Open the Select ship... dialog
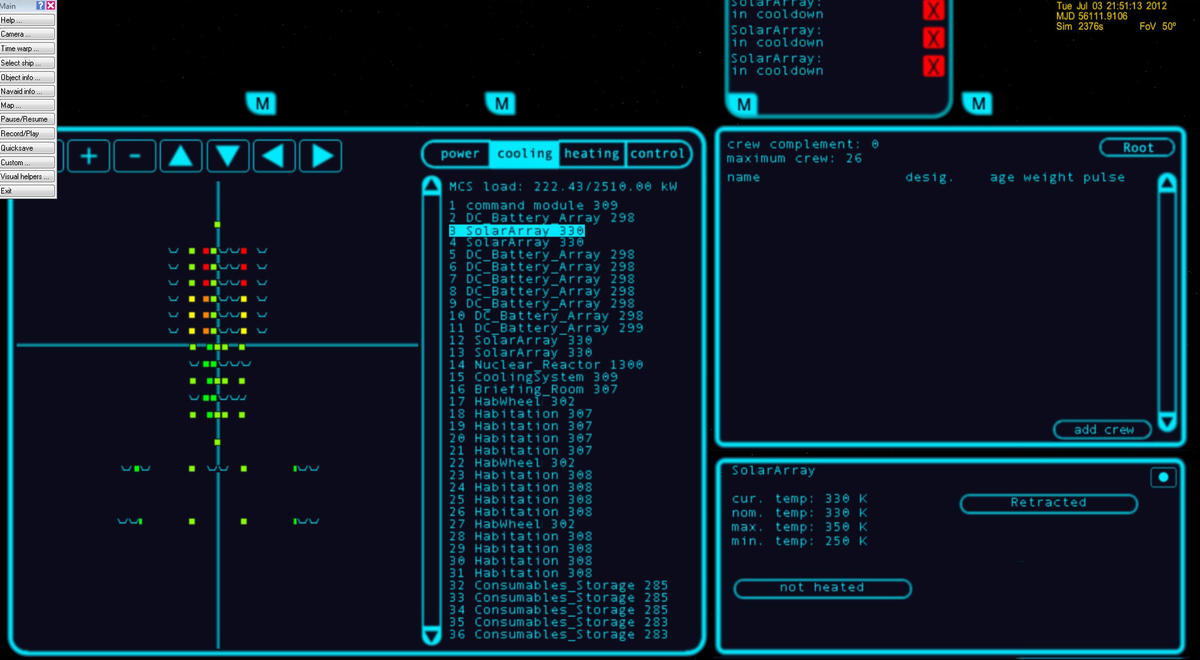This screenshot has height=660, width=1200. click(28, 63)
